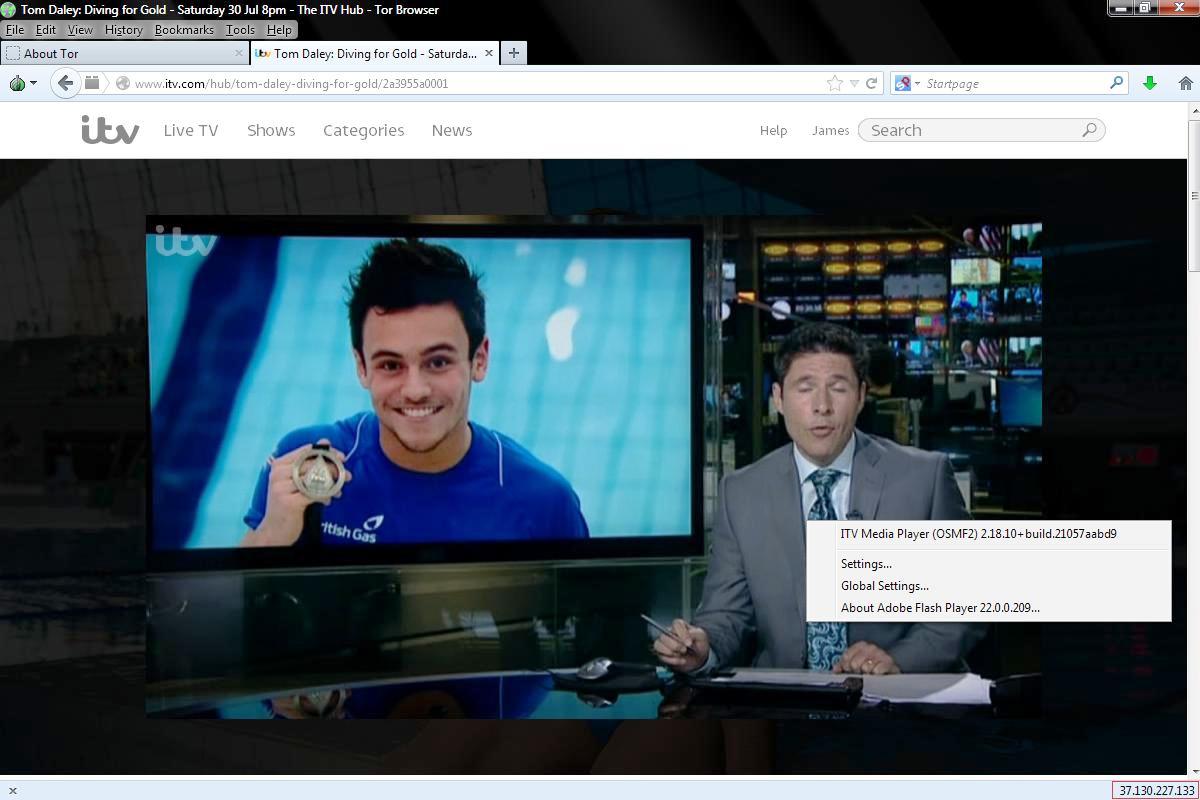Screen dimensions: 1200x800
Task: Expand the URL history dropdown arrow
Action: [854, 83]
